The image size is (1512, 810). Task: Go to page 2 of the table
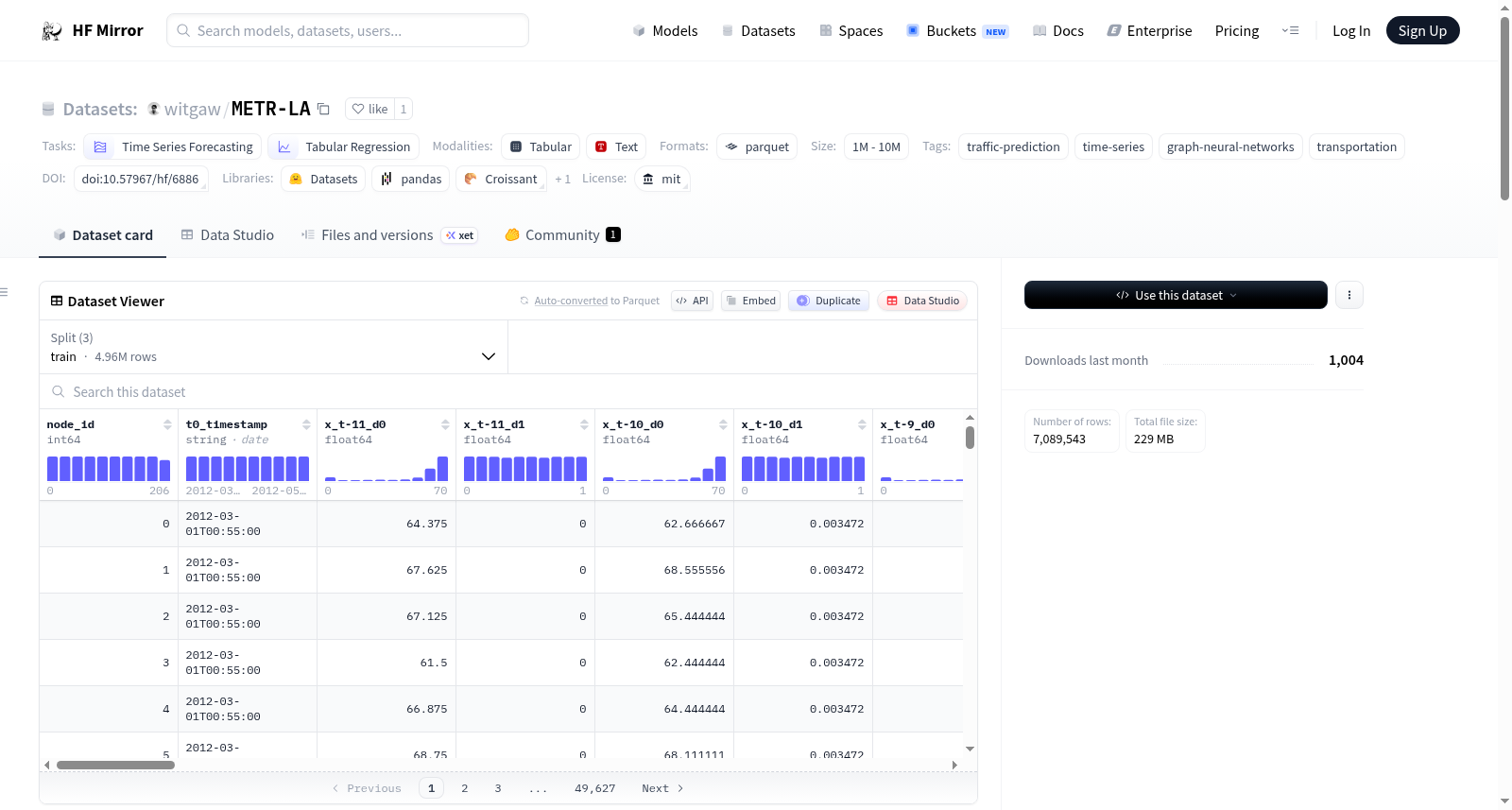465,788
